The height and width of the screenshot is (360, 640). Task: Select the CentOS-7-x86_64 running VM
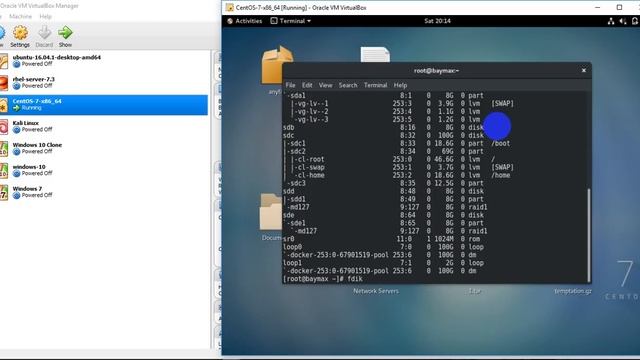click(104, 104)
